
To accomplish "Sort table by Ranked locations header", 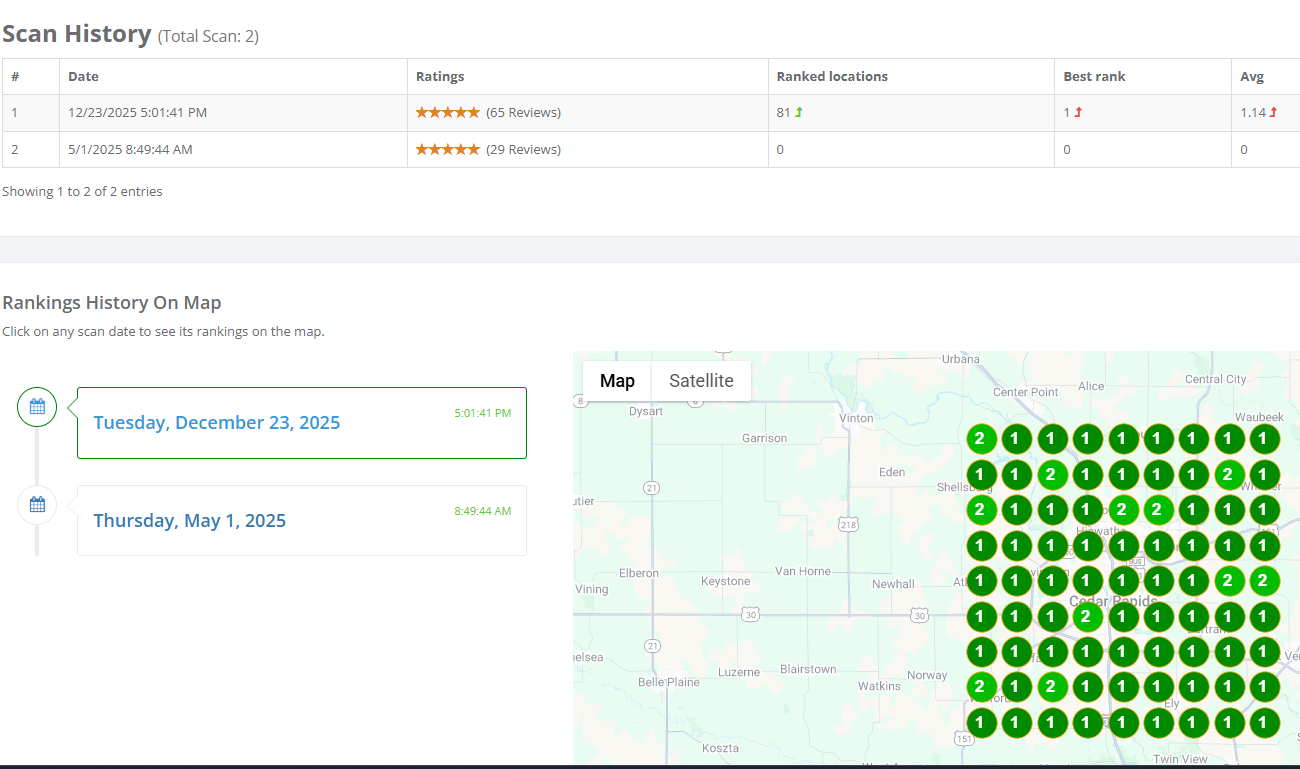I will (832, 76).
